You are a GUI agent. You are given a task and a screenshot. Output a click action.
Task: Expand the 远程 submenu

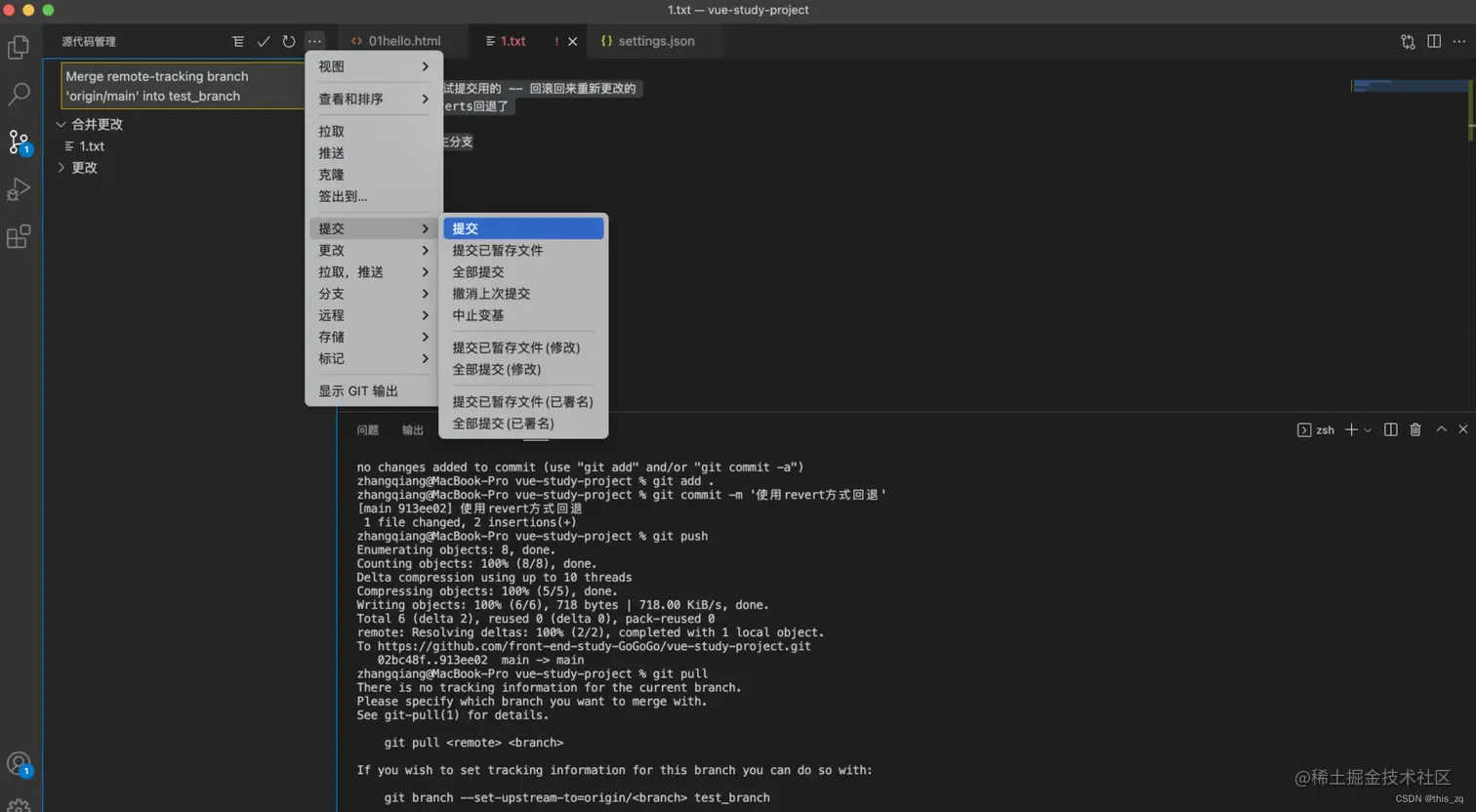(x=374, y=315)
